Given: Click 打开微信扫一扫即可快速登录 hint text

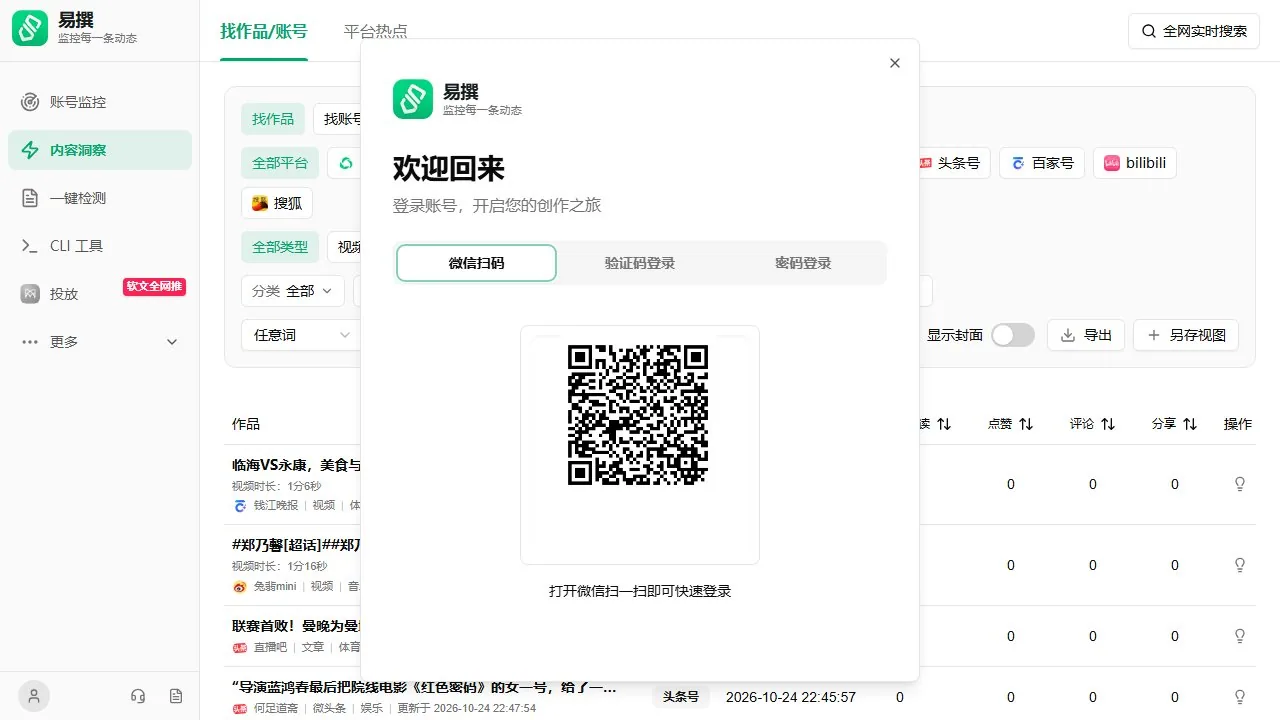Looking at the screenshot, I should pos(640,591).
